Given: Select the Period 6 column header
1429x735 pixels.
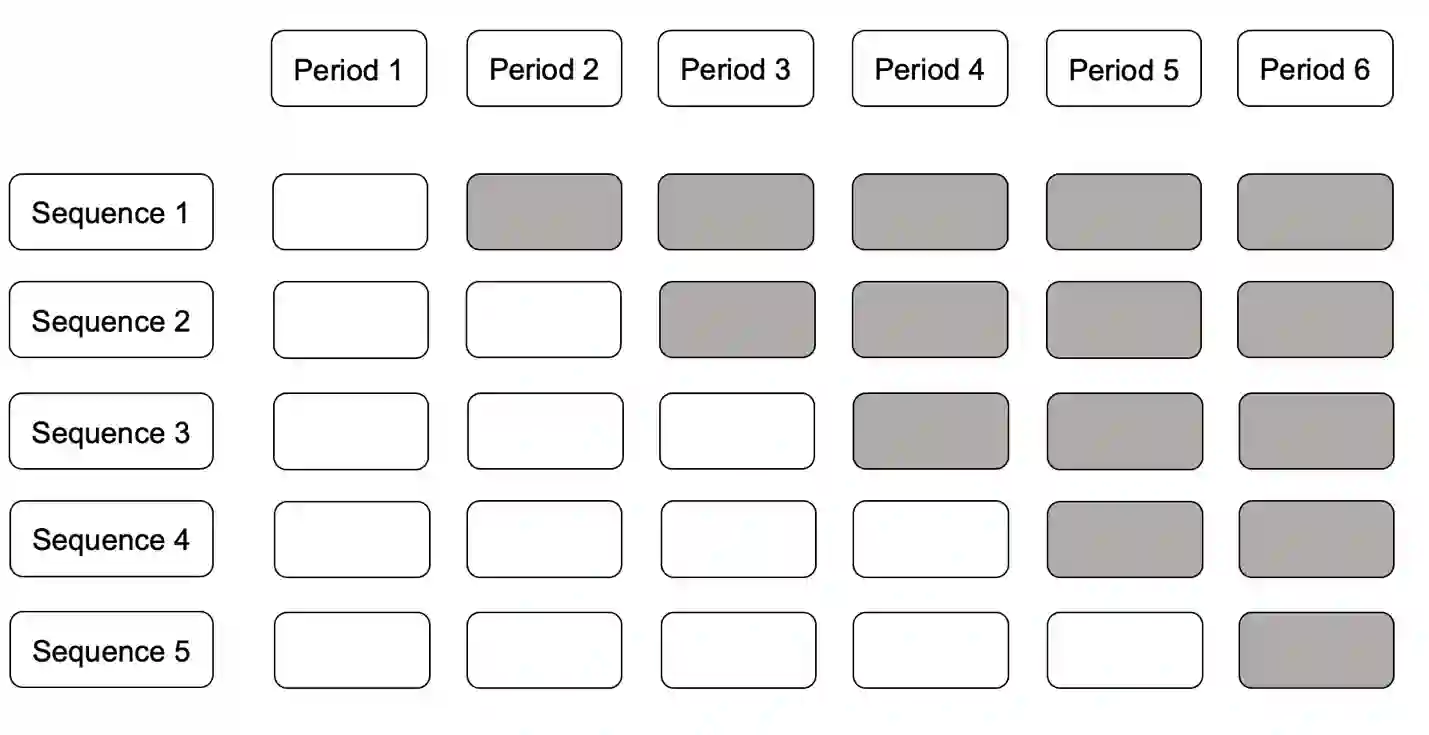Looking at the screenshot, I should 1314,69.
